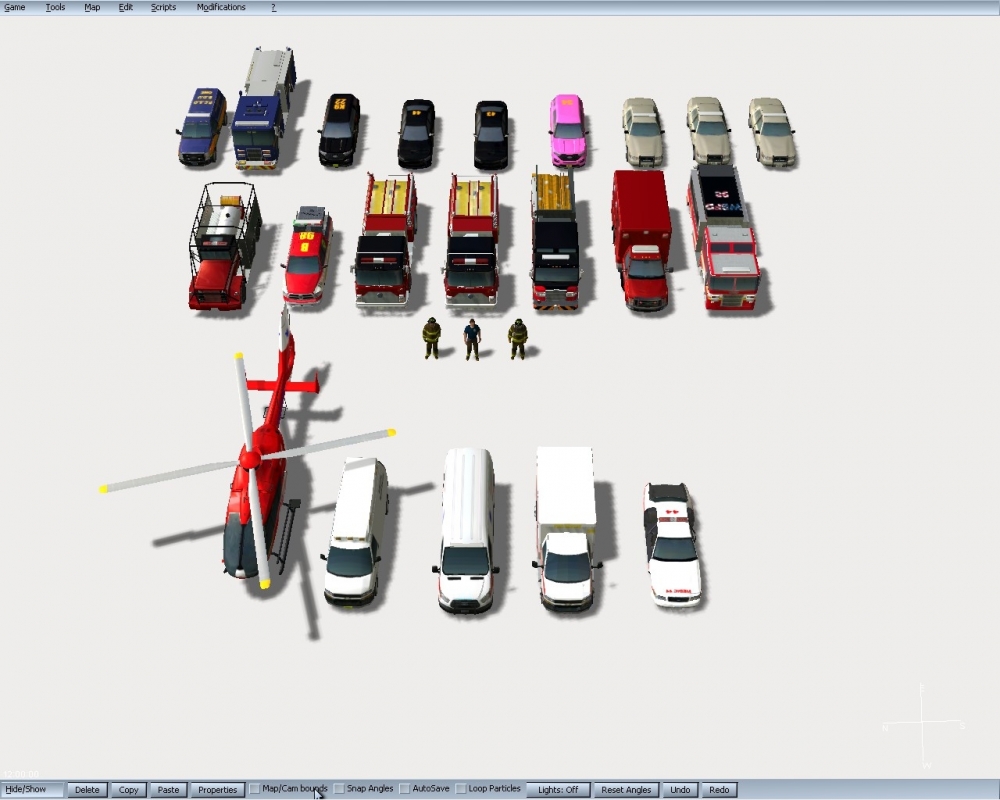Click Reset Angles
The width and height of the screenshot is (1000, 800).
tap(626, 790)
